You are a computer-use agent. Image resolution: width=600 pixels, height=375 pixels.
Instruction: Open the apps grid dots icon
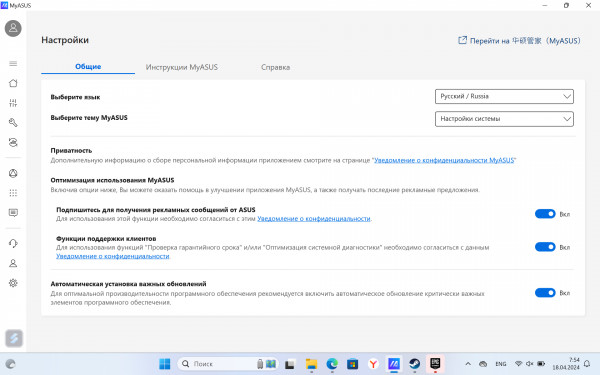click(13, 193)
